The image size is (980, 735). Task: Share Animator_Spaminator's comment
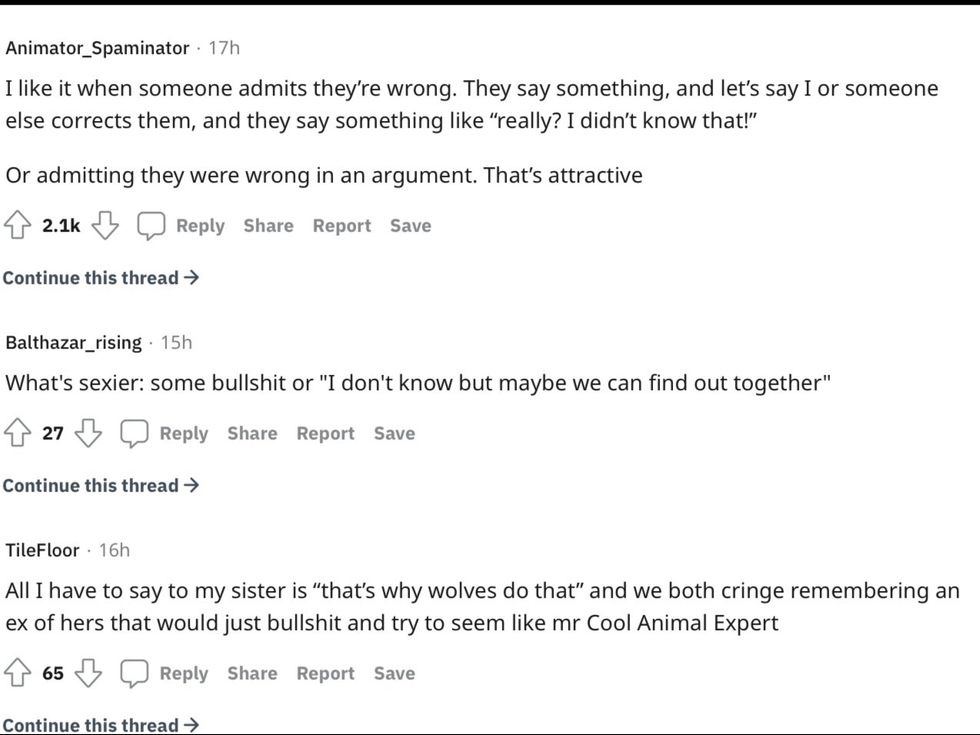click(x=268, y=226)
